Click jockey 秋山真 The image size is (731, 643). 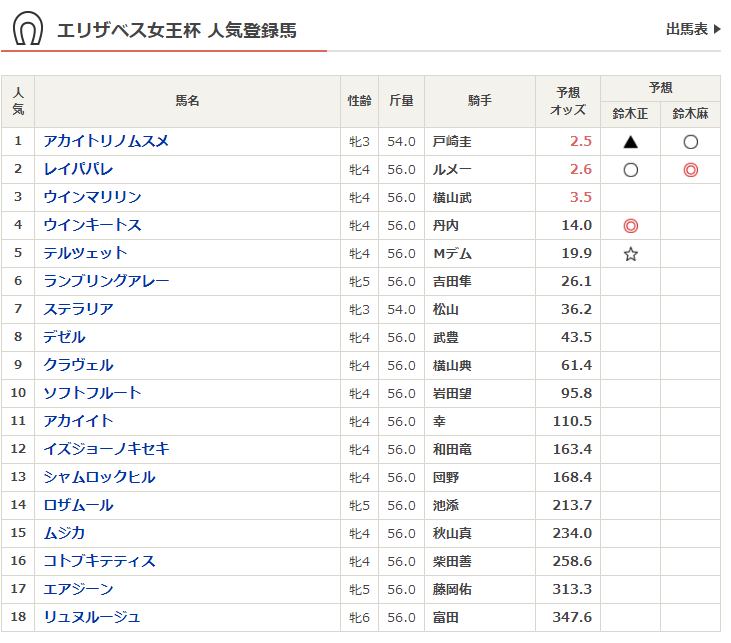[452, 533]
